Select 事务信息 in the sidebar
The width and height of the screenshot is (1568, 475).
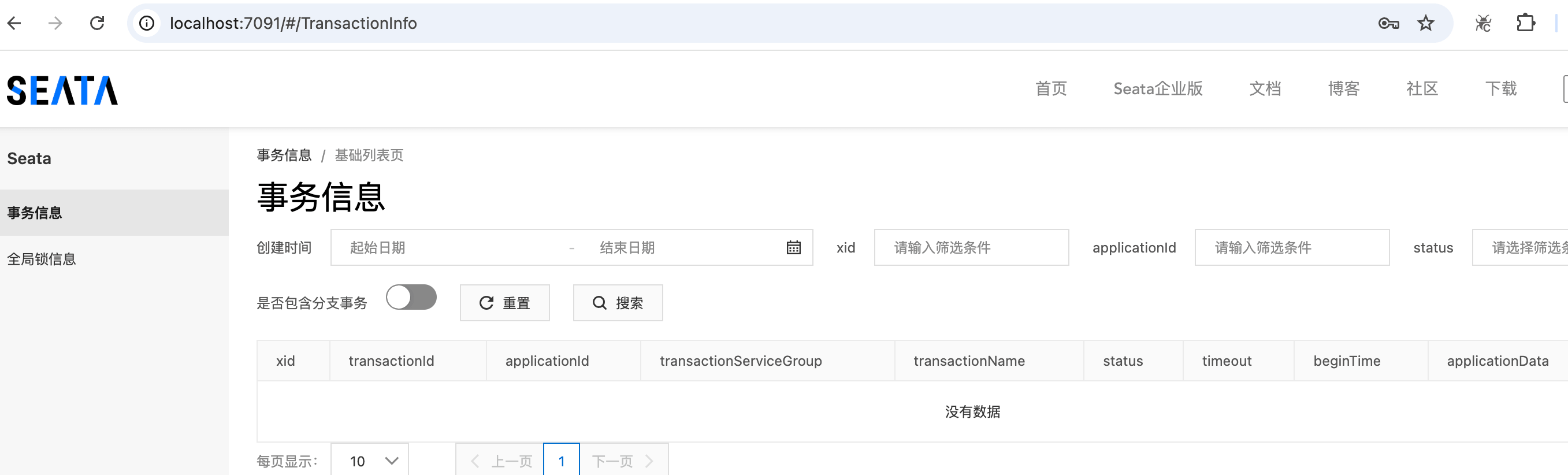[x=35, y=213]
